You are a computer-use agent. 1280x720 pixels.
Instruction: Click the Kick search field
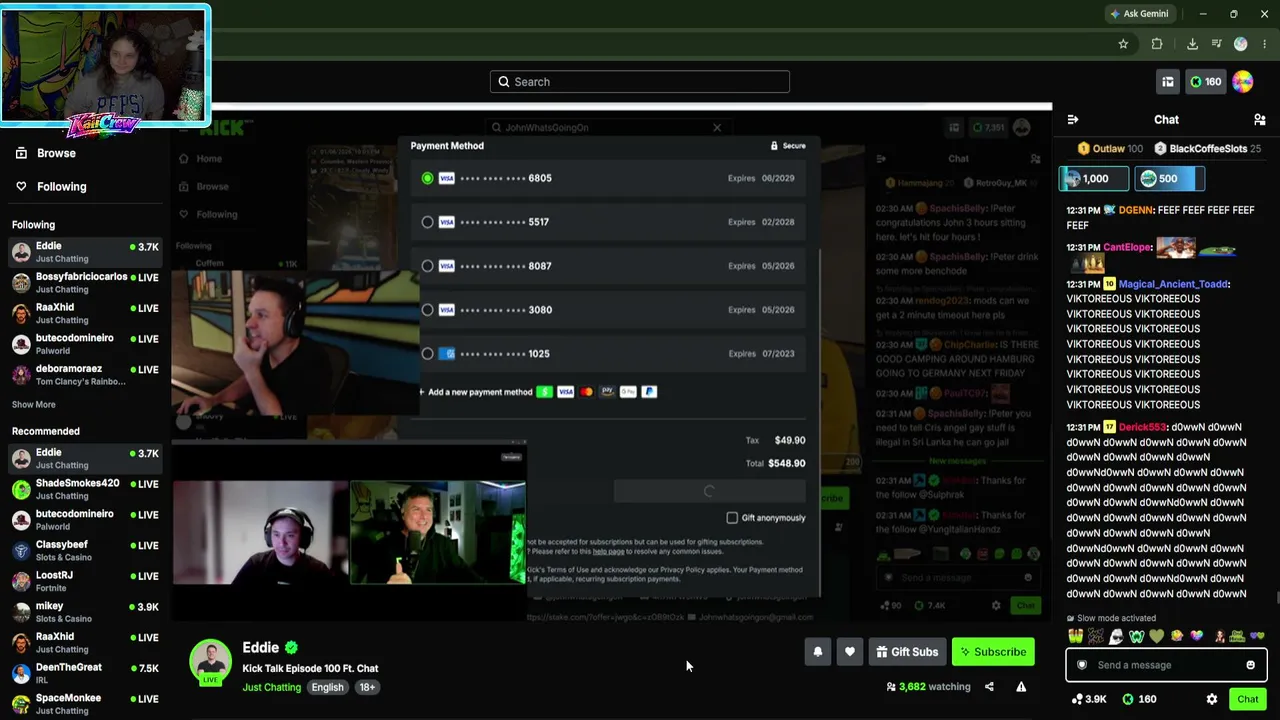point(640,82)
